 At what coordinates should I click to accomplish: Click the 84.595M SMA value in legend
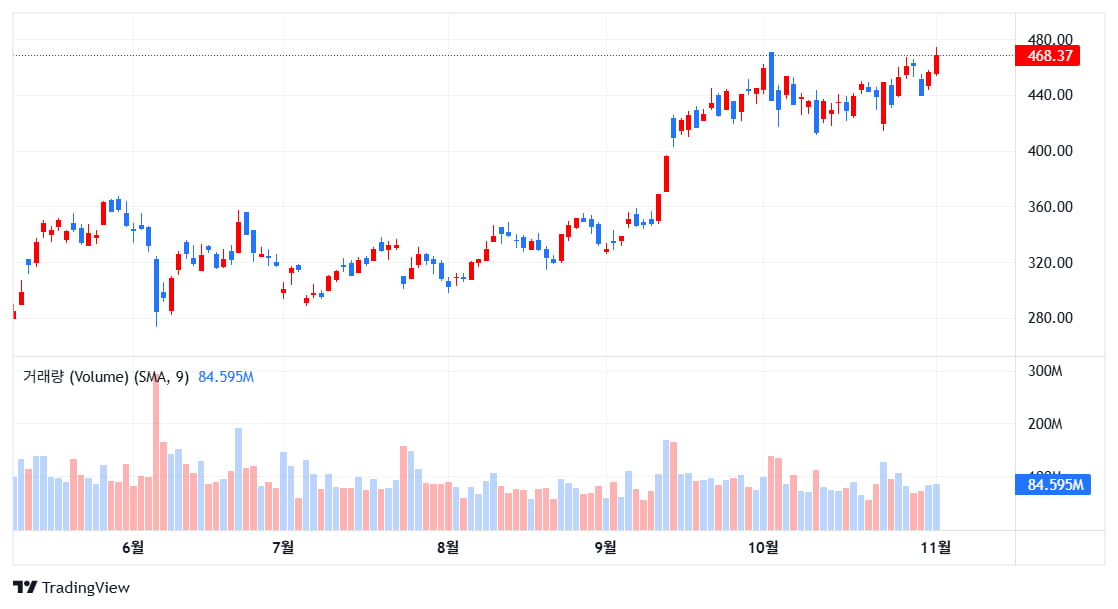226,377
